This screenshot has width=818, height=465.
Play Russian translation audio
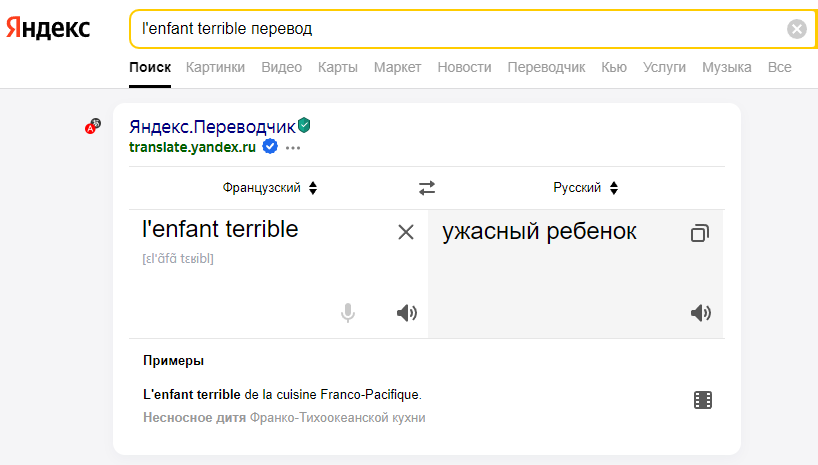701,313
